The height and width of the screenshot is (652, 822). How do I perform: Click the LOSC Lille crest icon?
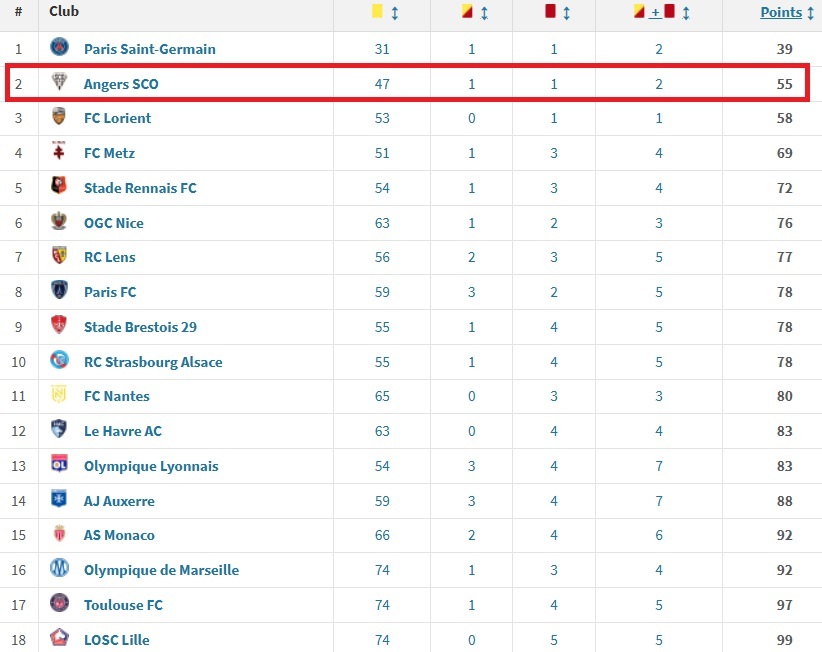point(59,637)
